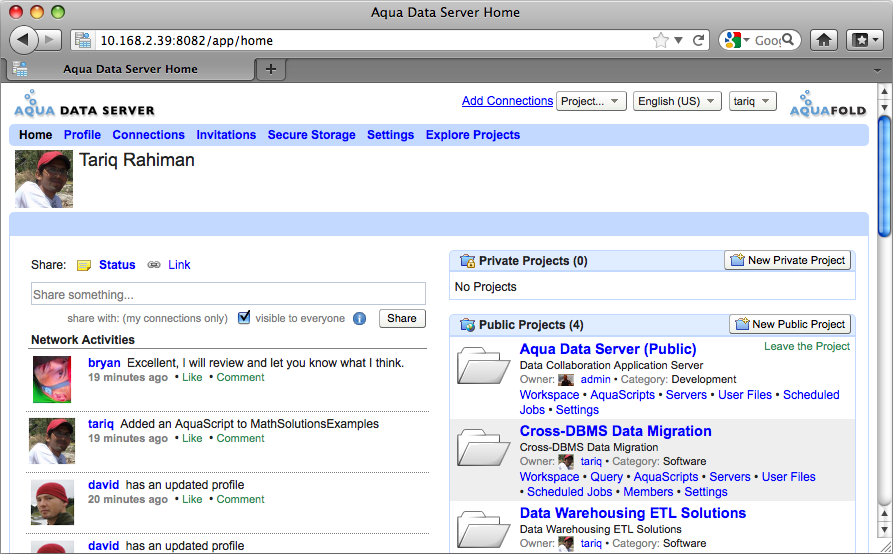Click the folder icon for Aqua Data Server (Public)
Viewport: 893px width, 554px height.
(484, 365)
